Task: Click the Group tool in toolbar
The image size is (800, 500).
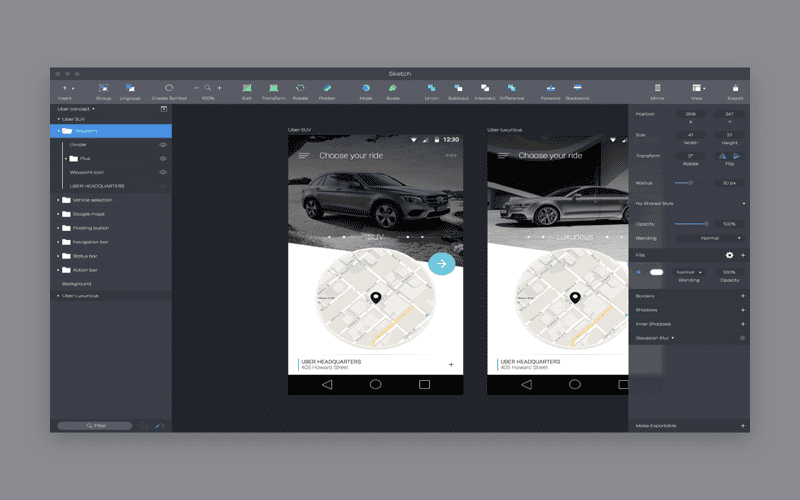Action: click(103, 90)
